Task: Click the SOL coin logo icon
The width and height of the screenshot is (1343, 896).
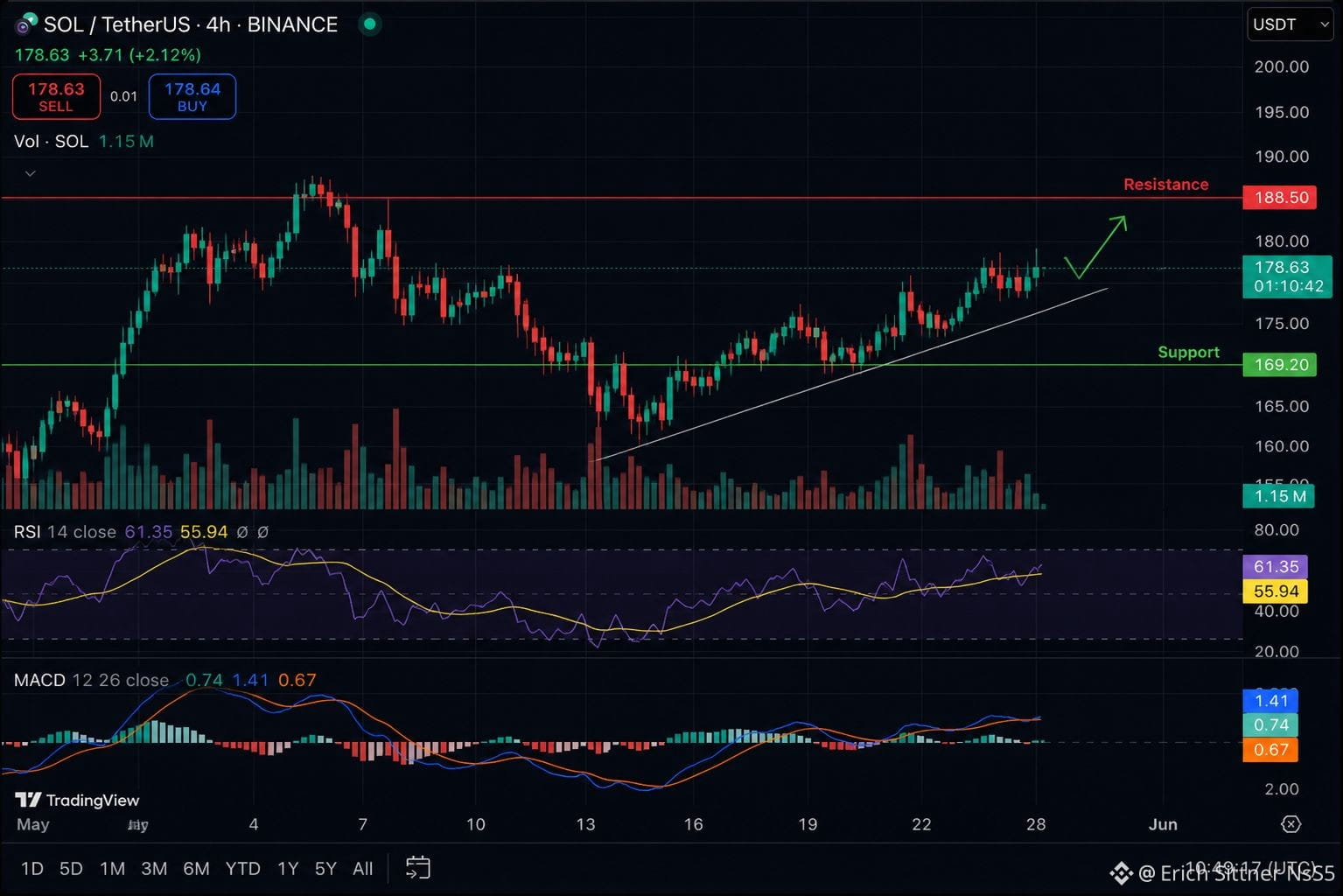Action: pyautogui.click(x=26, y=24)
